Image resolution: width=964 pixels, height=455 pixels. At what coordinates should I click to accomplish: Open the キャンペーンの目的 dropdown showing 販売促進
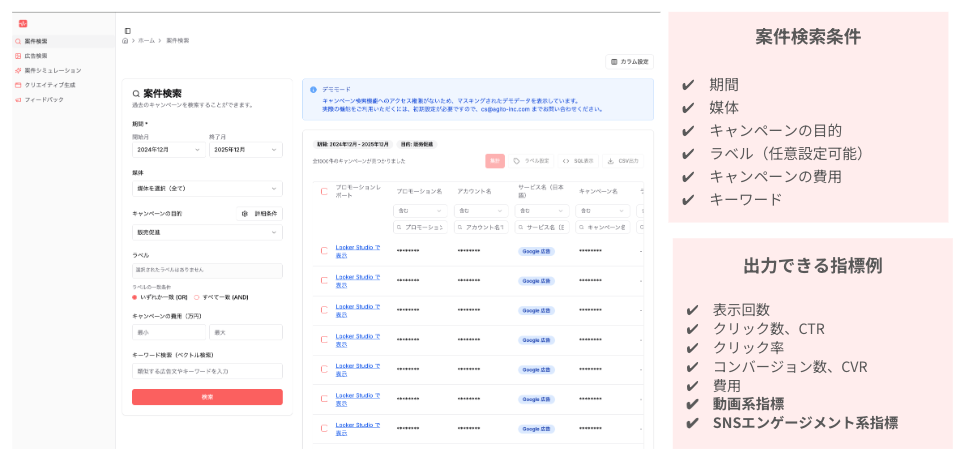pos(207,232)
